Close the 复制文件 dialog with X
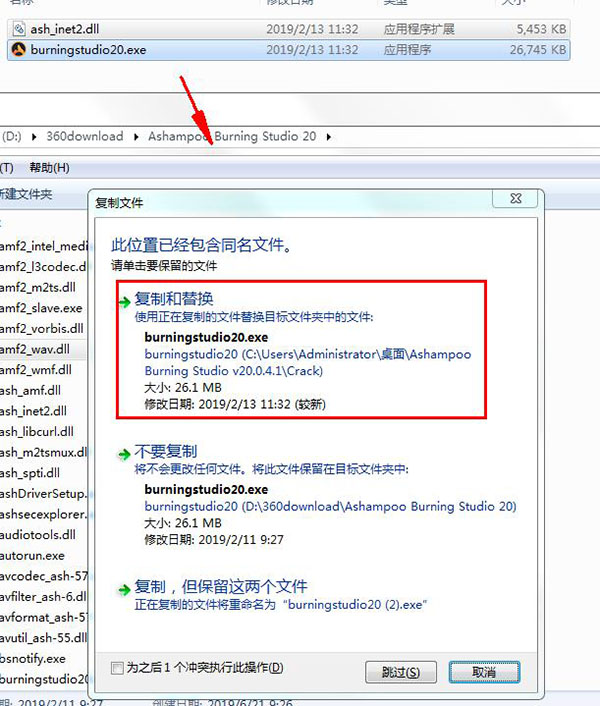The width and height of the screenshot is (600, 706). point(516,200)
